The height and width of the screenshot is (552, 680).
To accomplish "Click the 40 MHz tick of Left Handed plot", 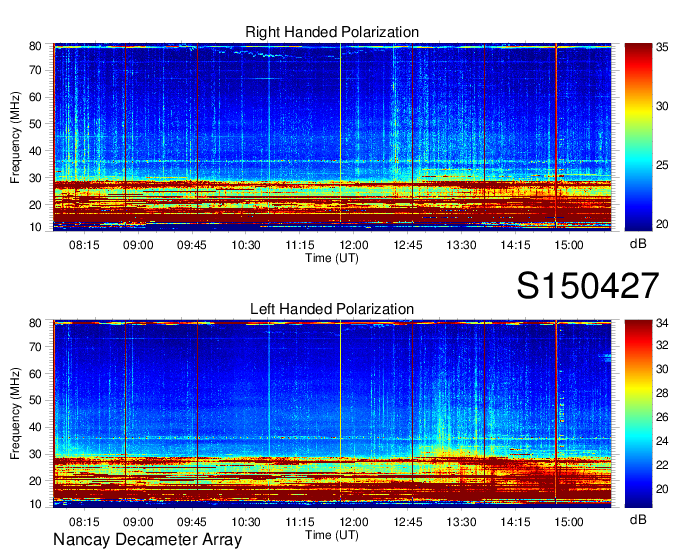I will 35,428.
